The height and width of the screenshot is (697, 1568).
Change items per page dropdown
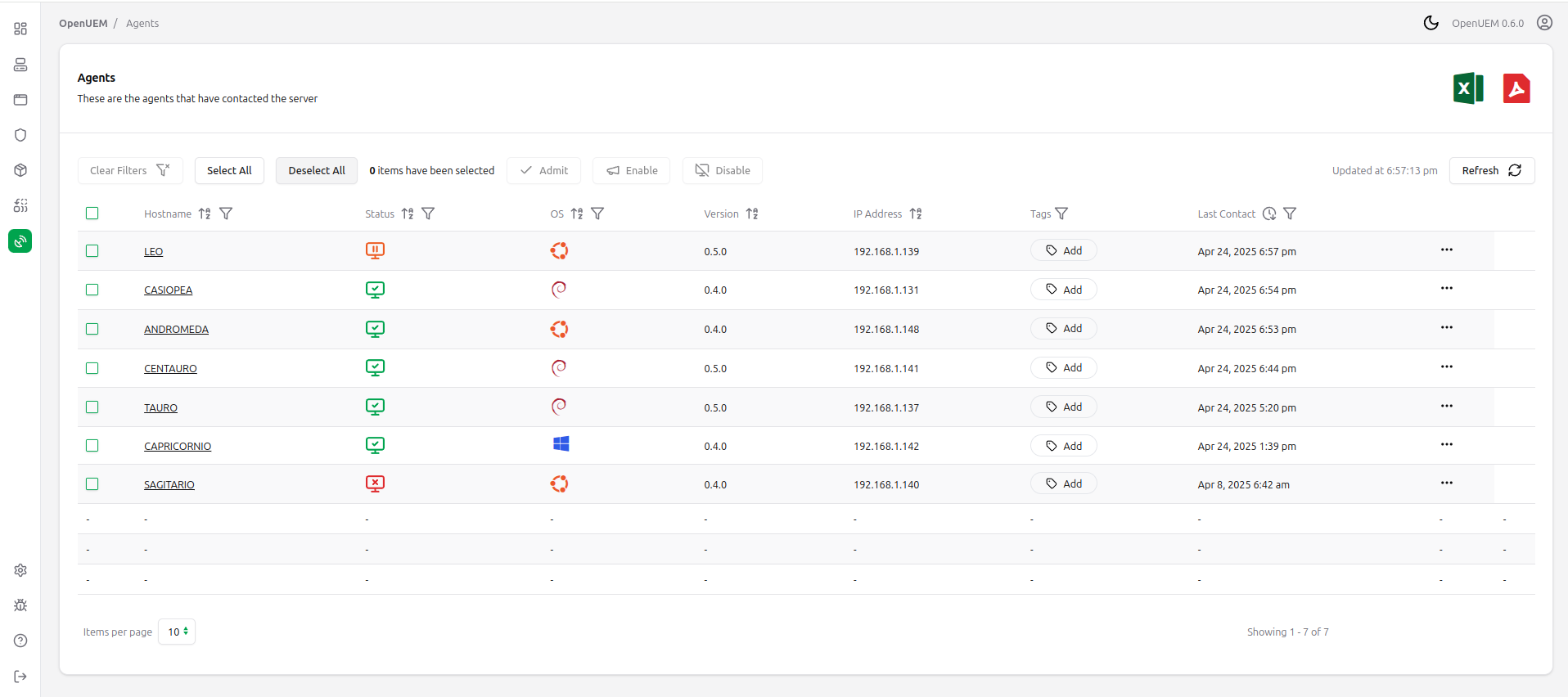click(177, 632)
